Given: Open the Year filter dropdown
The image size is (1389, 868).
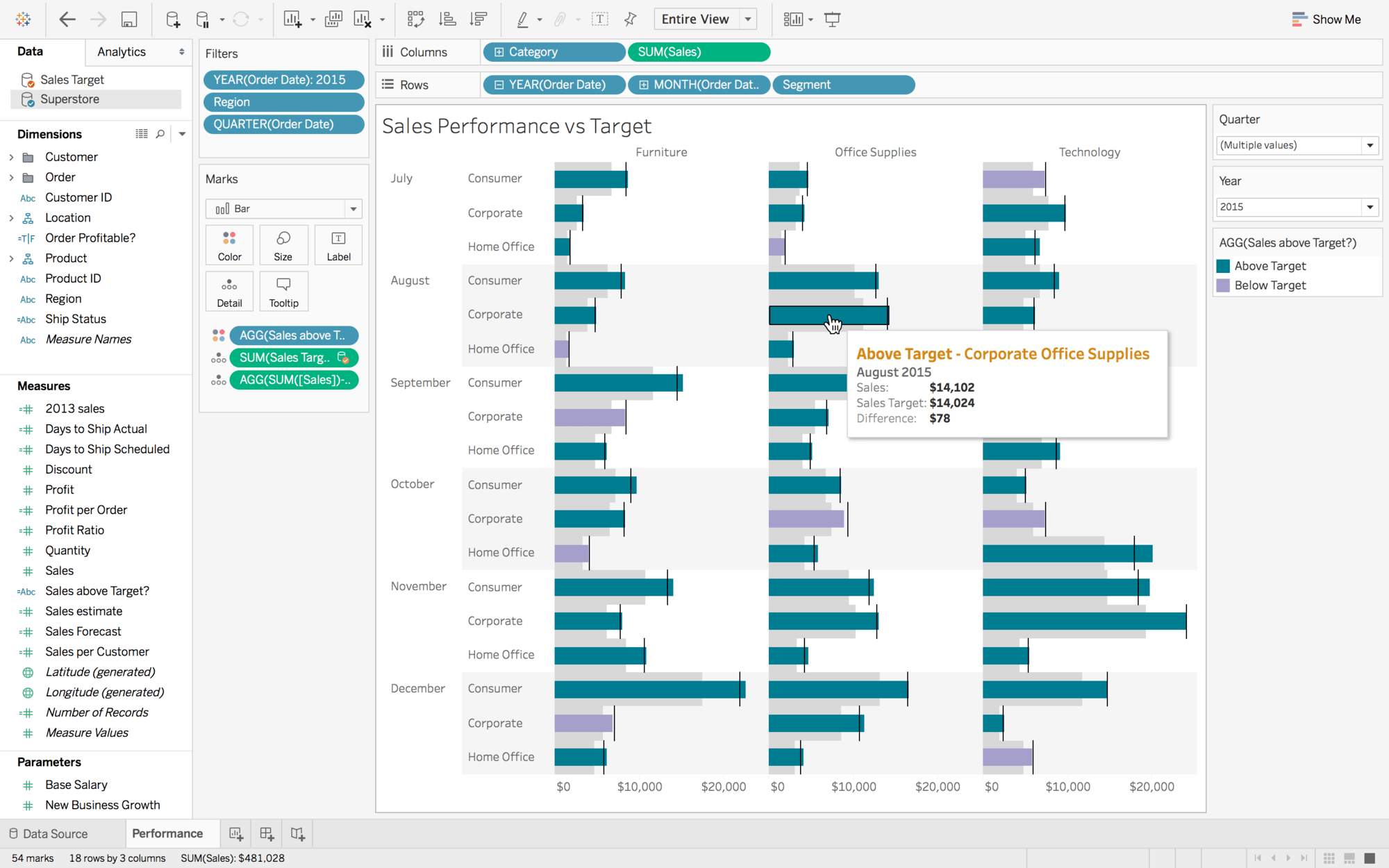Looking at the screenshot, I should tap(1370, 207).
